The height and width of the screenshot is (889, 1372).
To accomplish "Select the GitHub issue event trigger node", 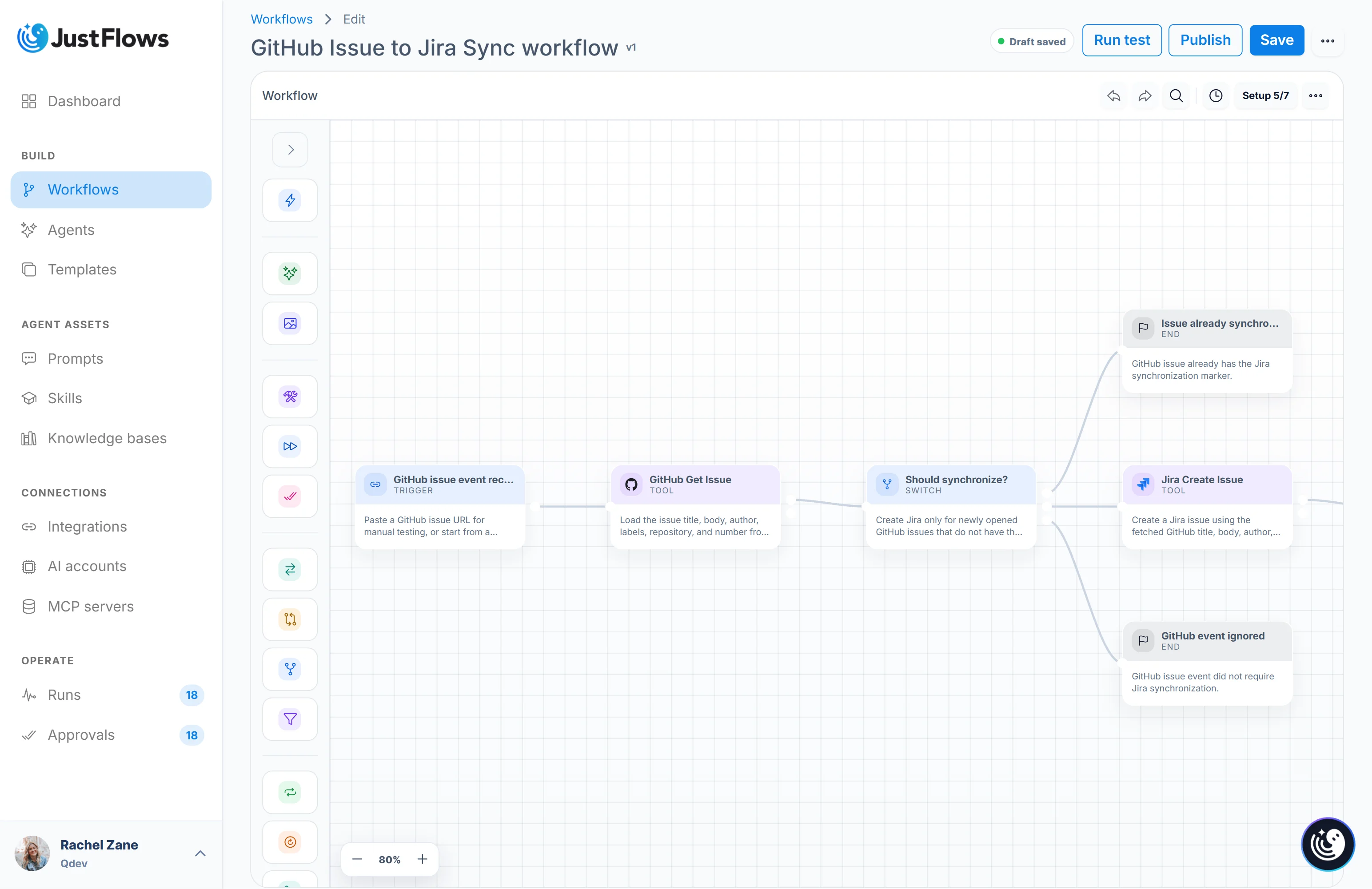I will coord(440,506).
